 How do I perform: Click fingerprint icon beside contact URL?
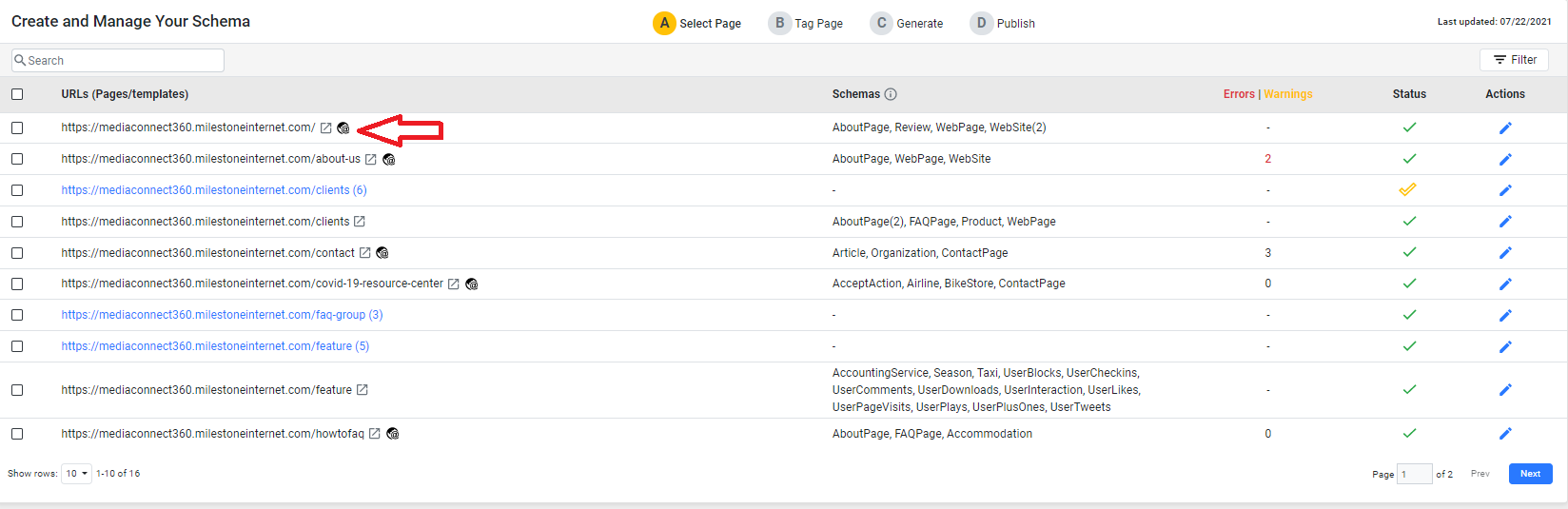[x=382, y=253]
